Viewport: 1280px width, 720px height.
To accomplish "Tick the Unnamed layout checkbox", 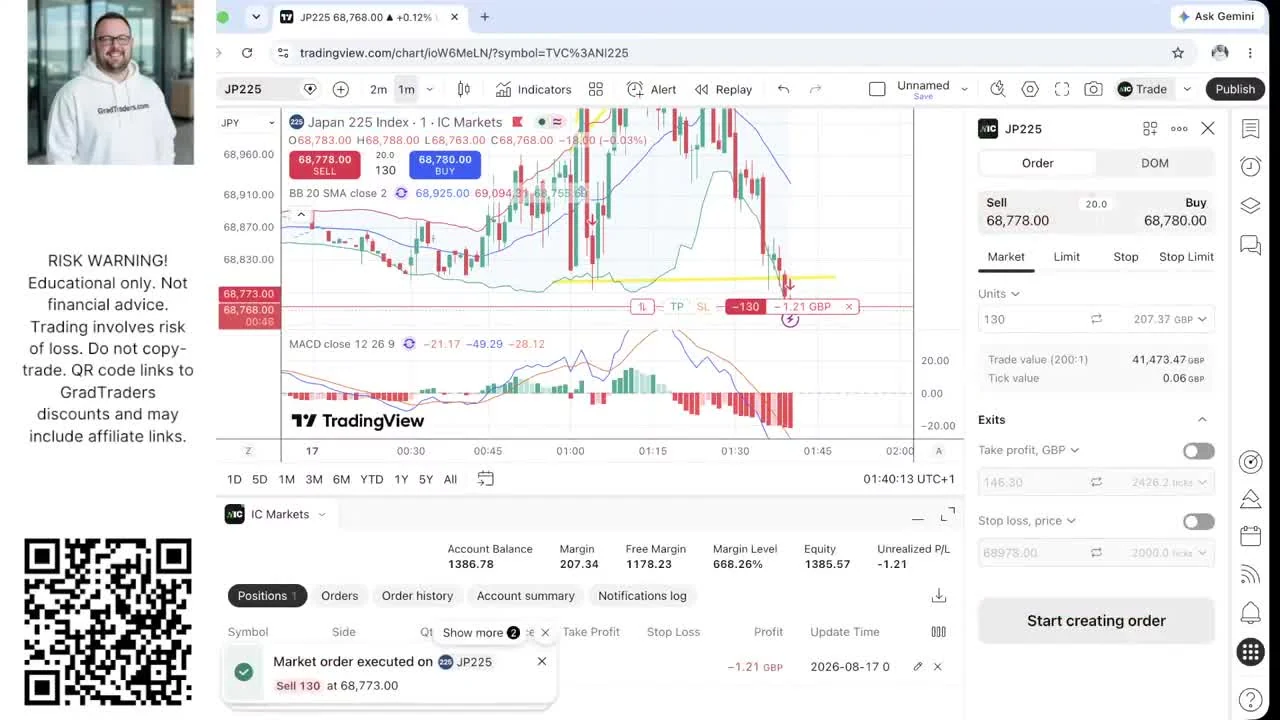I will tap(877, 89).
